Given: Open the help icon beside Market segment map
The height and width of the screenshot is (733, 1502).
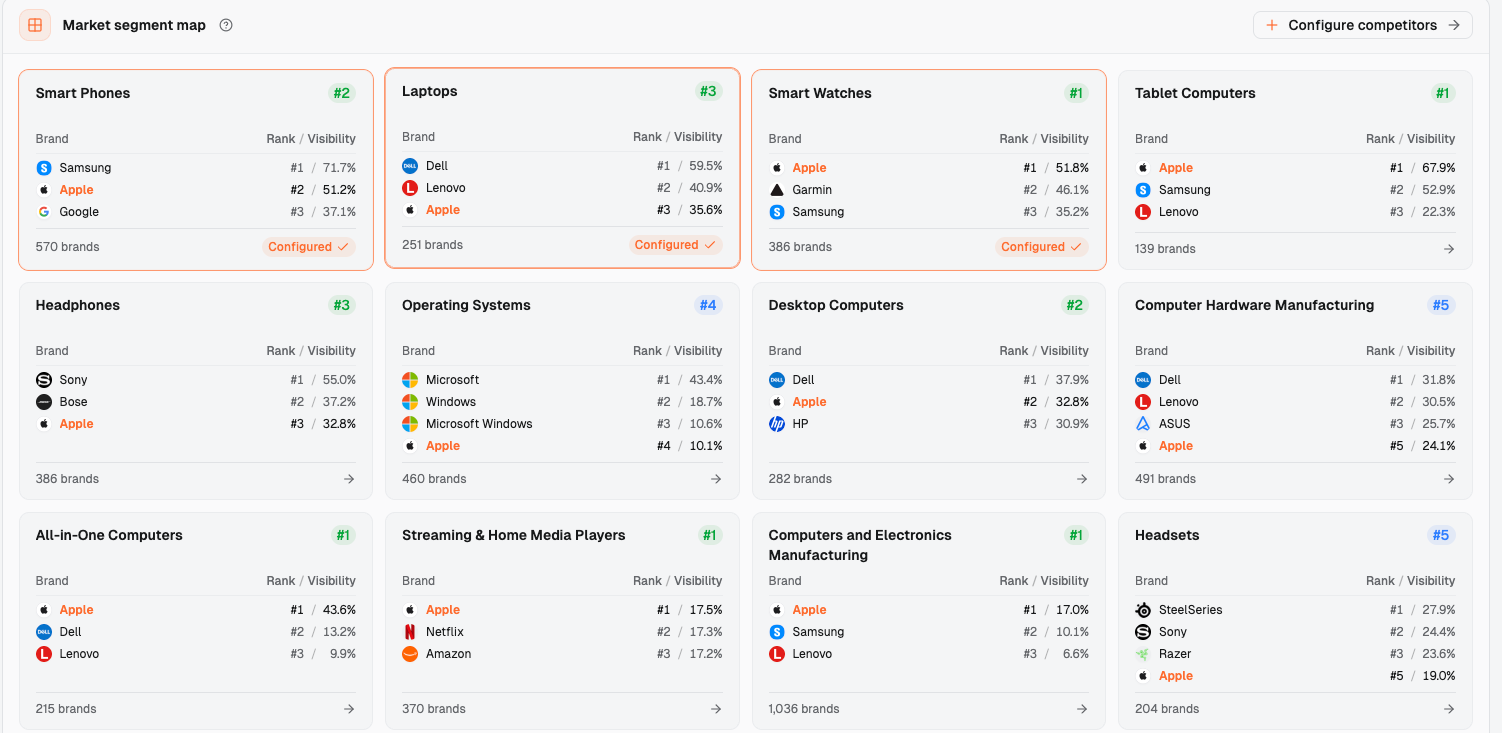Looking at the screenshot, I should (226, 25).
